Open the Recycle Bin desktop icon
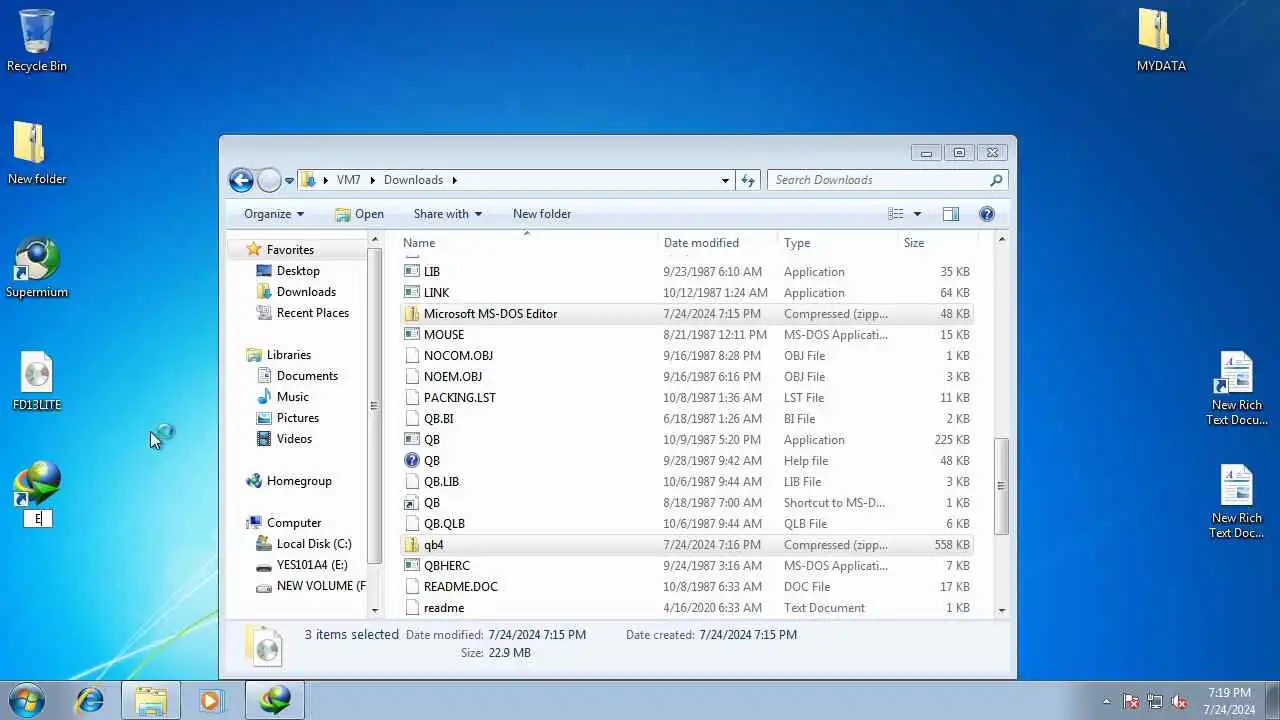This screenshot has width=1280, height=720. pos(37,41)
